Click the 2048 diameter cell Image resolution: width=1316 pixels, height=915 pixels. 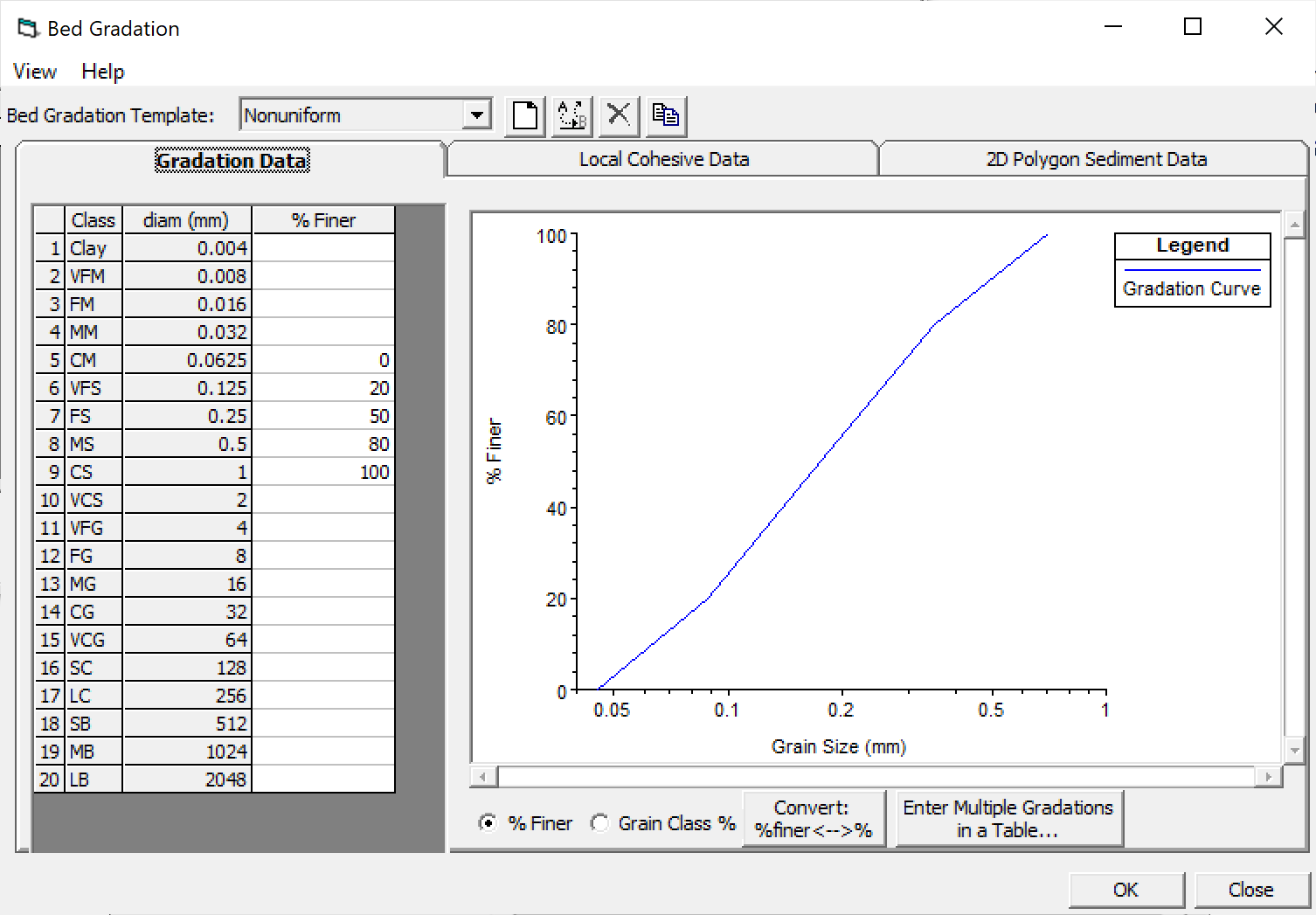pos(187,780)
